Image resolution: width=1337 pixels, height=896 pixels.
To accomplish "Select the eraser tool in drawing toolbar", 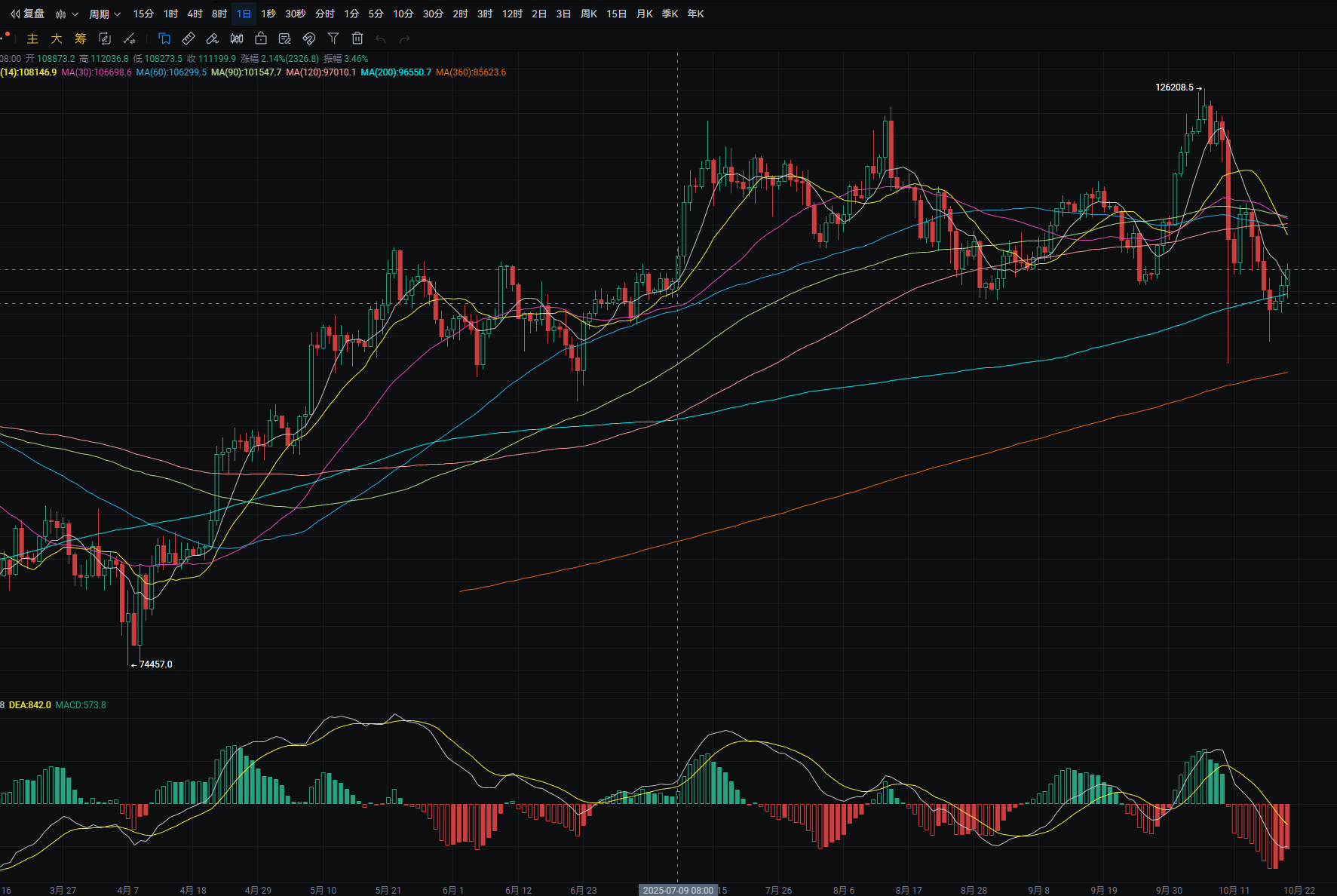I will tap(213, 38).
